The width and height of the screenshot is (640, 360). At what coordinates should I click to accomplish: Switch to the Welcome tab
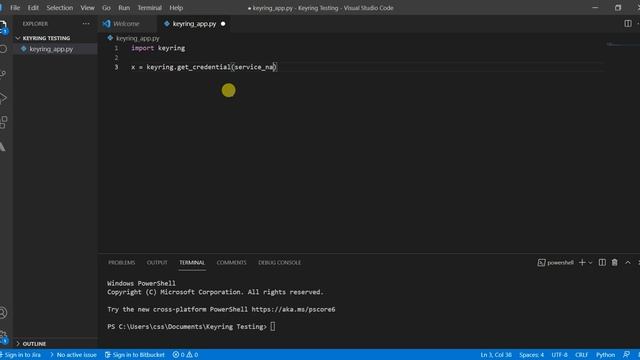(127, 24)
